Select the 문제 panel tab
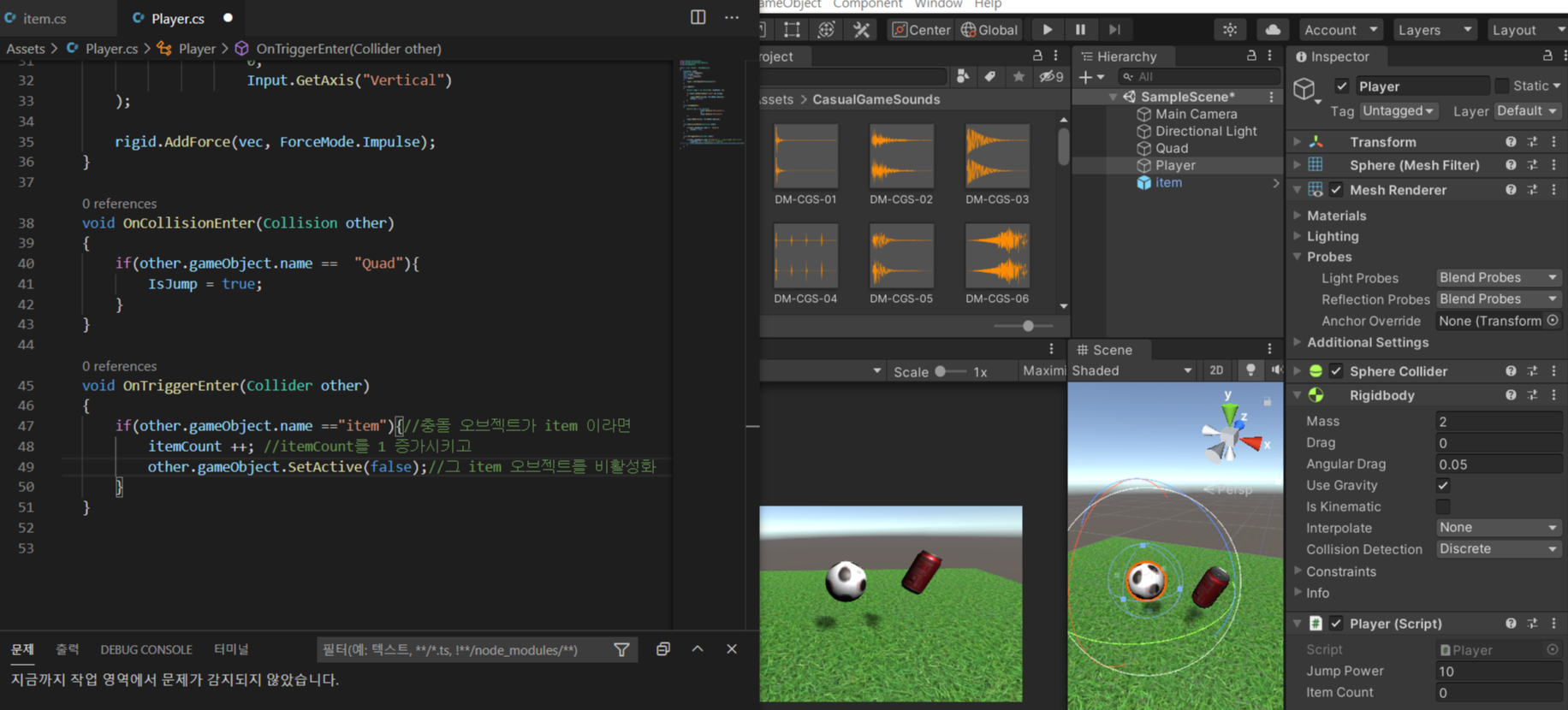1568x710 pixels. (x=22, y=649)
